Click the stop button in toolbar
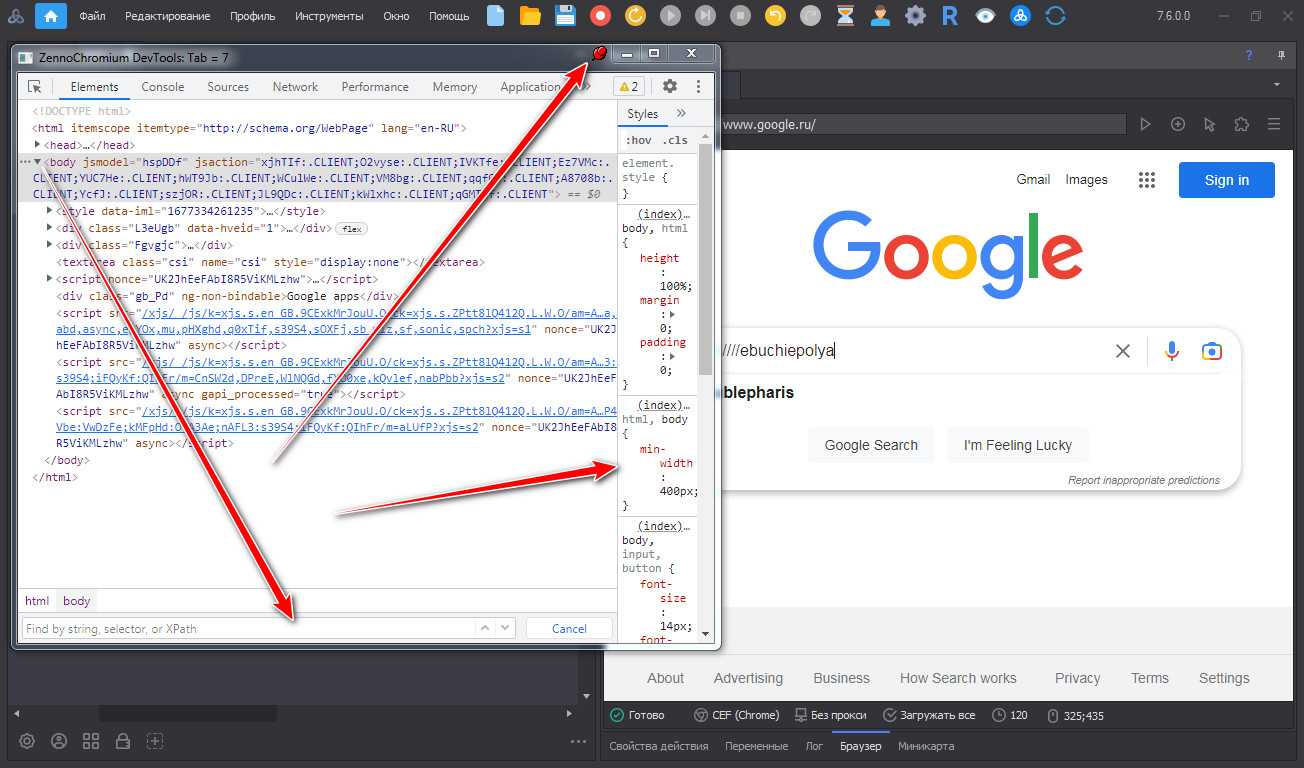The height and width of the screenshot is (768, 1304). [740, 16]
